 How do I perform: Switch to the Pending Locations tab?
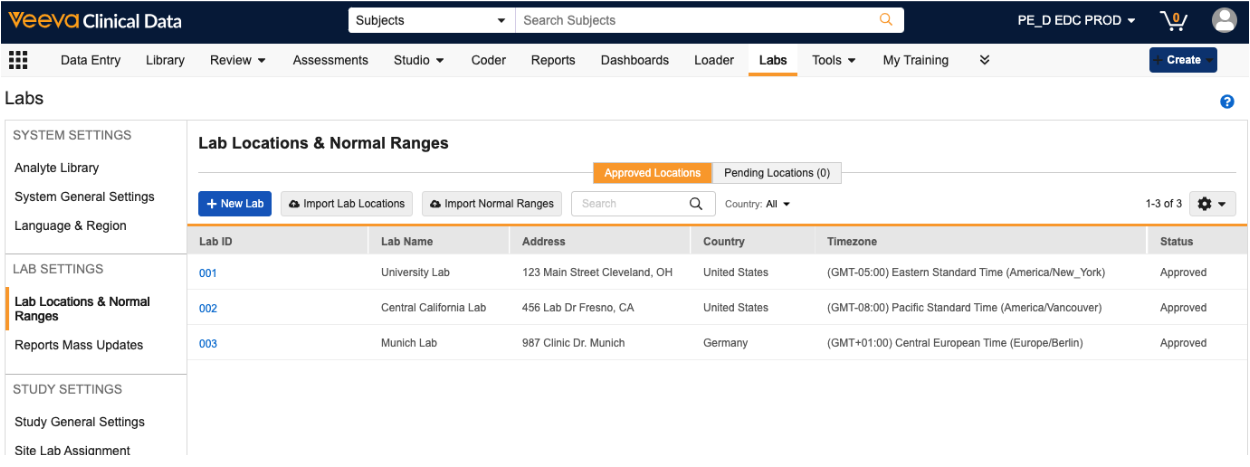[776, 173]
